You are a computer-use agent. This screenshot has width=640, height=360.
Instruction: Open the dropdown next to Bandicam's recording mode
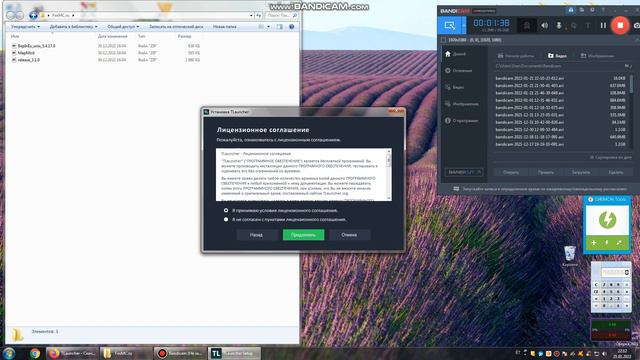[464, 25]
